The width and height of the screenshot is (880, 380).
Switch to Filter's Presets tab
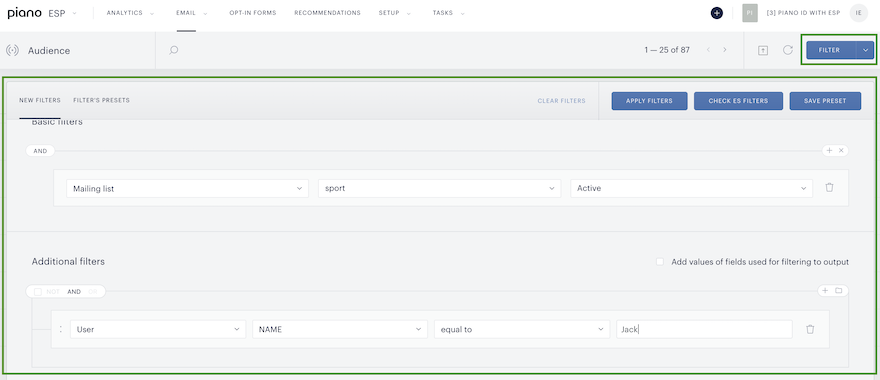coord(101,100)
